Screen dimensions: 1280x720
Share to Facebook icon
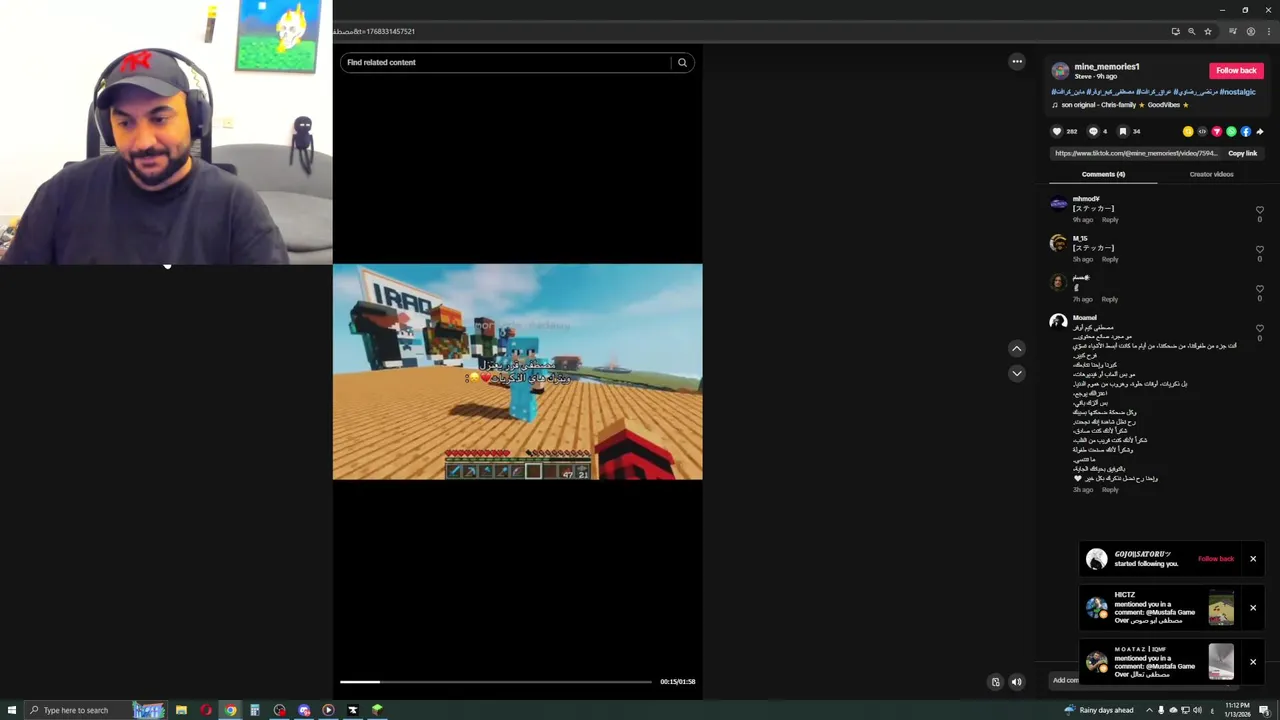coord(1246,131)
